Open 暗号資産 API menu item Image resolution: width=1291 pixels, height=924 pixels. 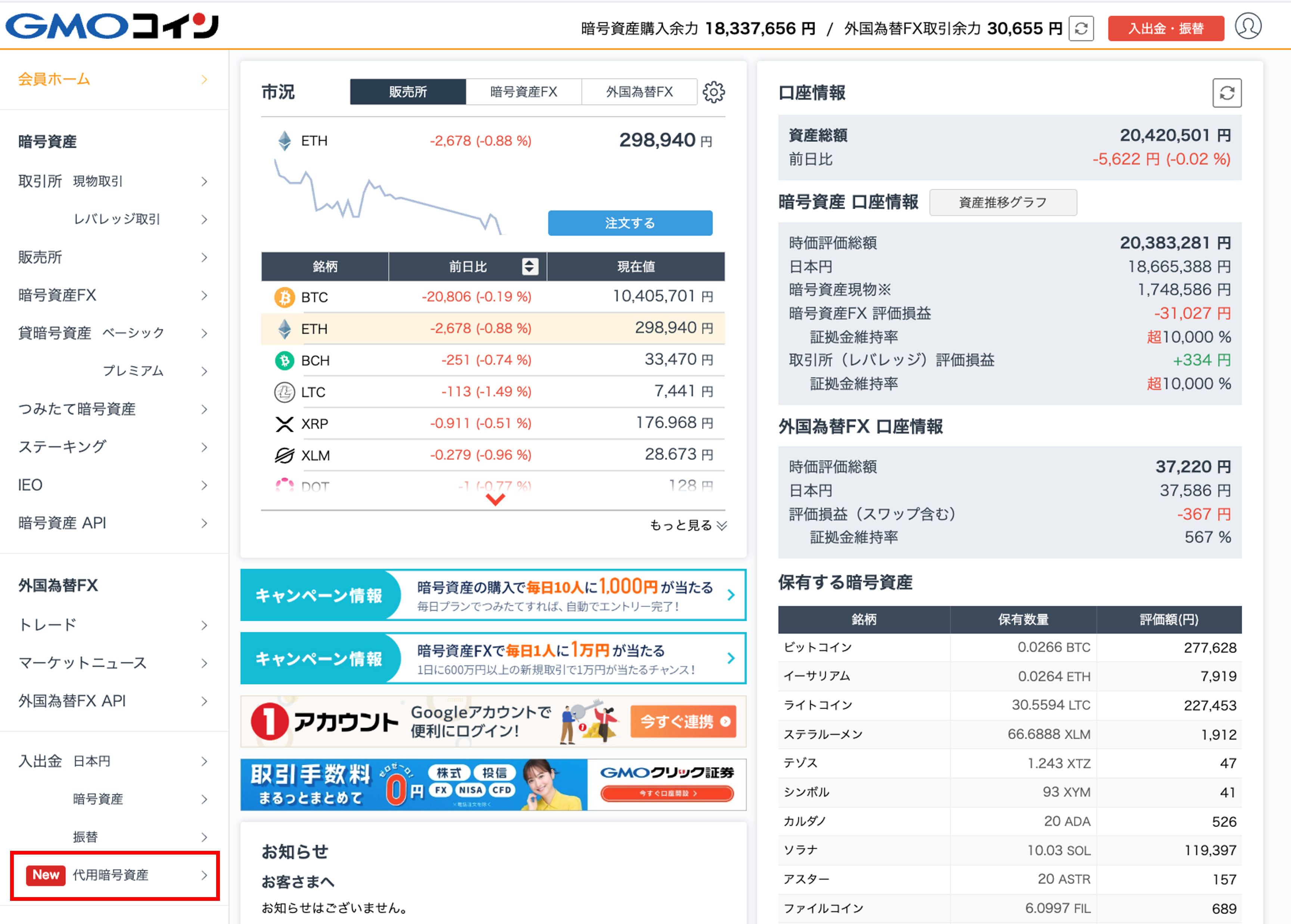(114, 523)
